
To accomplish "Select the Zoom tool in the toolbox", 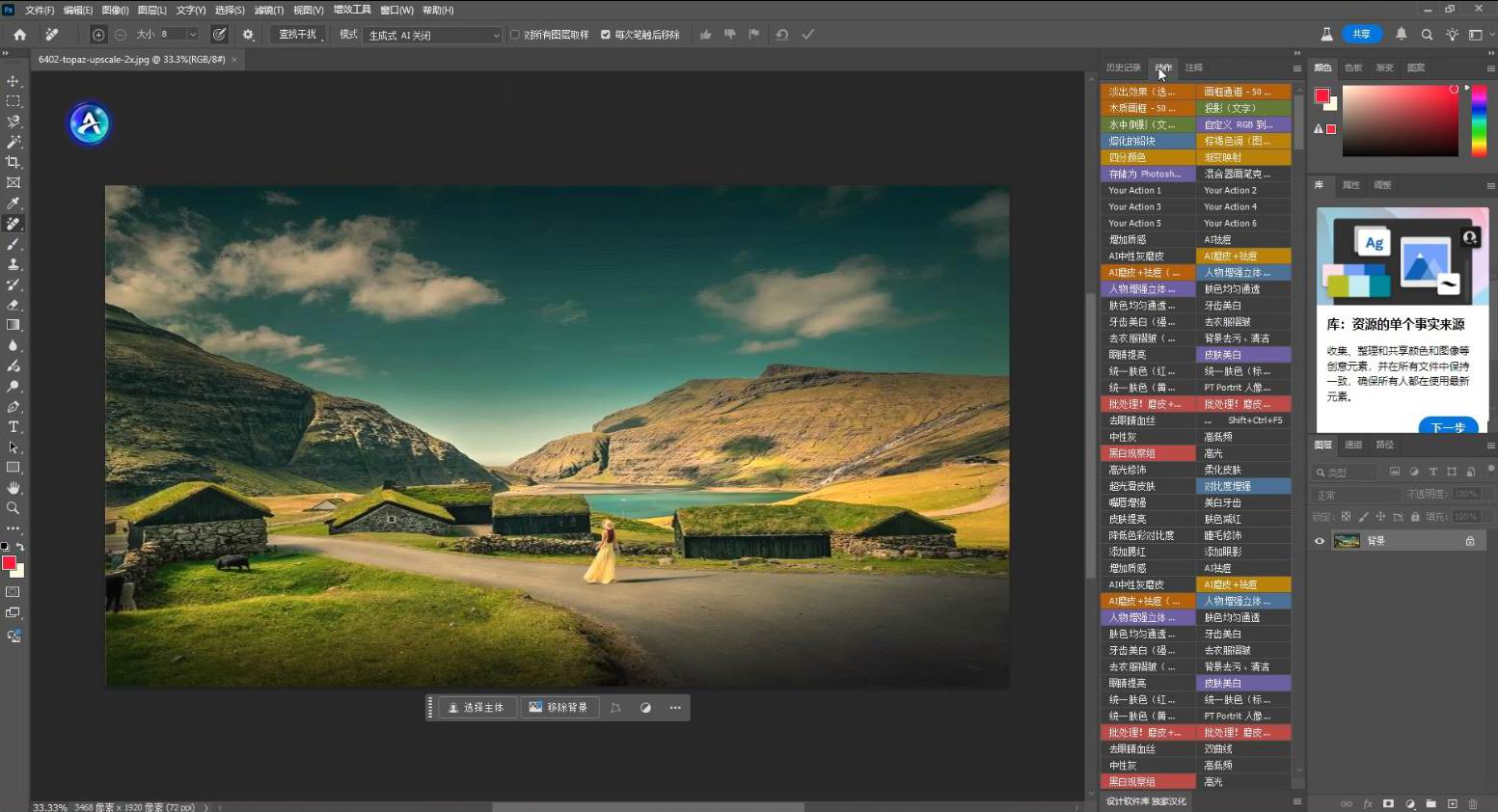I will click(14, 508).
